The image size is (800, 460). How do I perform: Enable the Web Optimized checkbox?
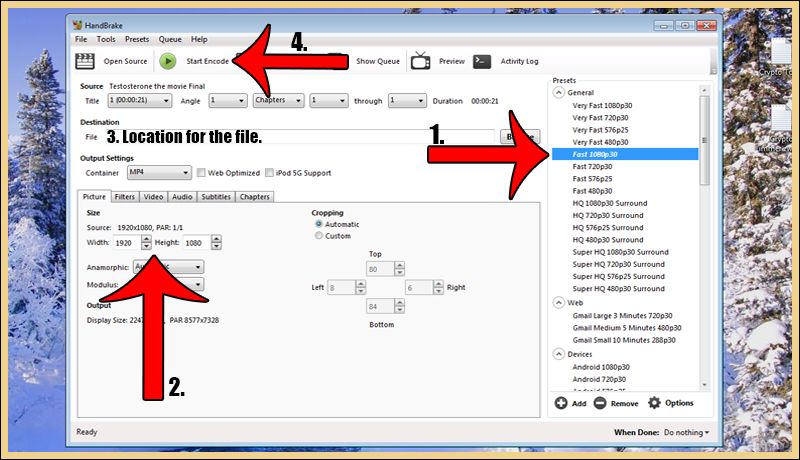201,173
